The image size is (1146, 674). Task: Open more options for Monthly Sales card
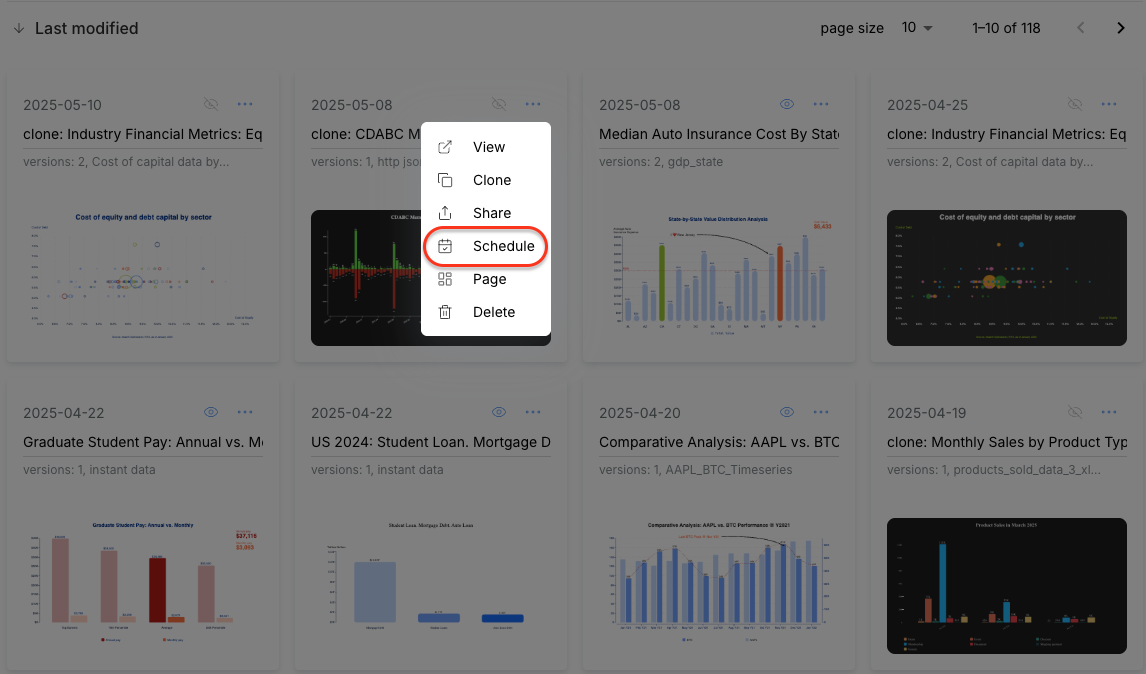[1109, 412]
